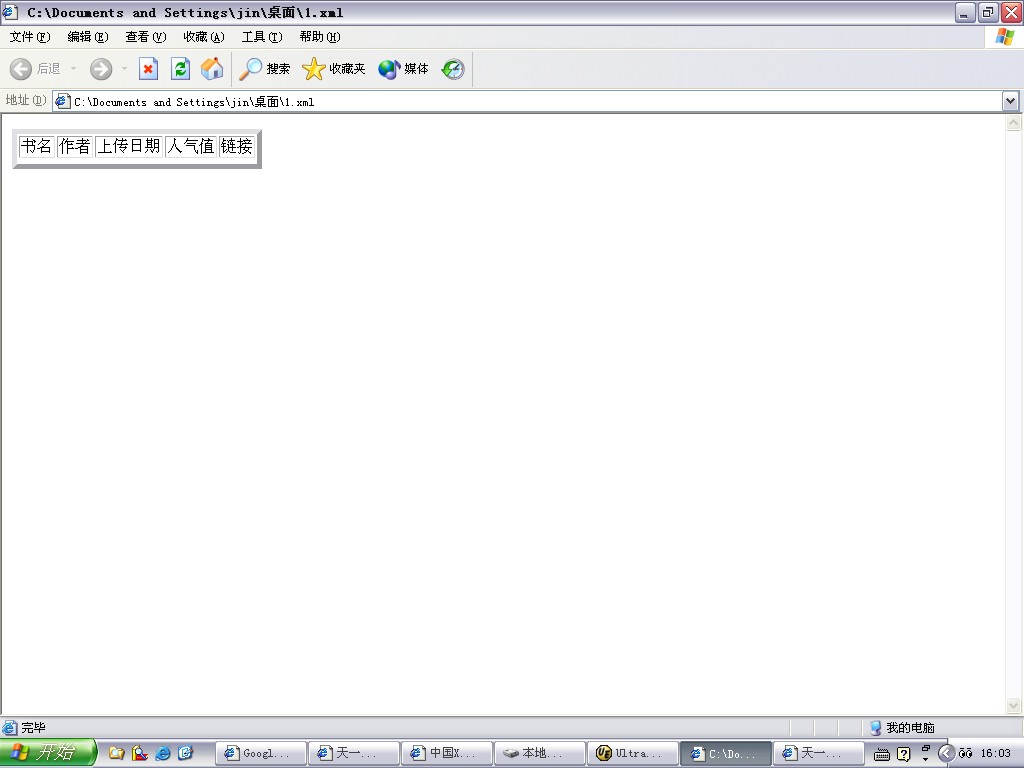1024x768 pixels.
Task: Click the 开始 Start button
Action: click(48, 753)
